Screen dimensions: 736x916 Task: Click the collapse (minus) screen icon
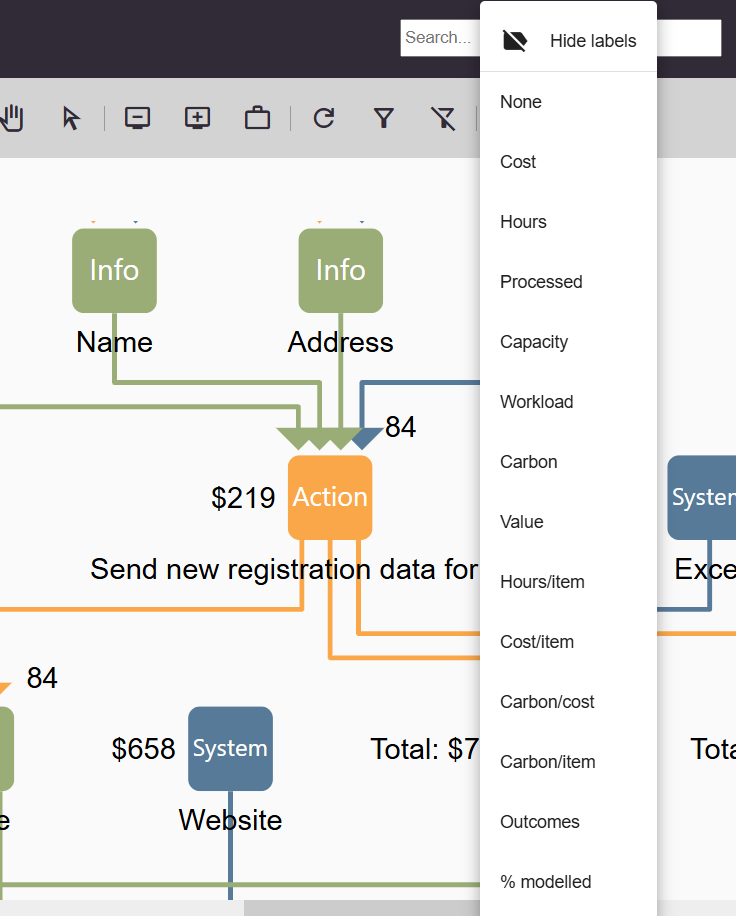(x=137, y=118)
